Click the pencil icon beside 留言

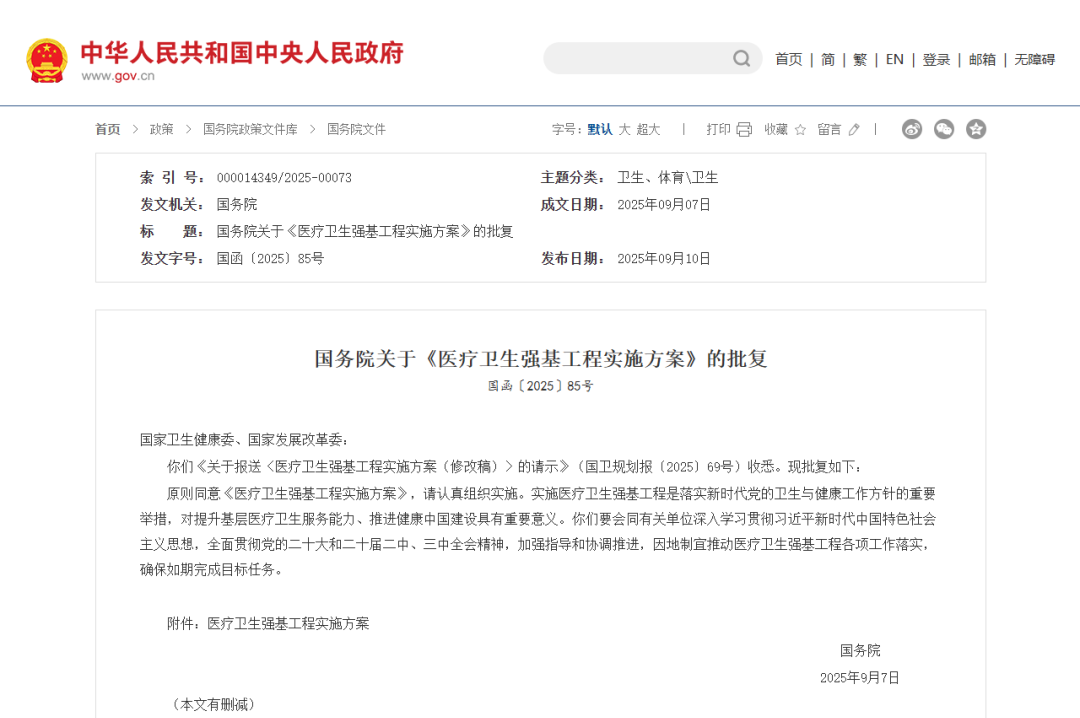[853, 129]
